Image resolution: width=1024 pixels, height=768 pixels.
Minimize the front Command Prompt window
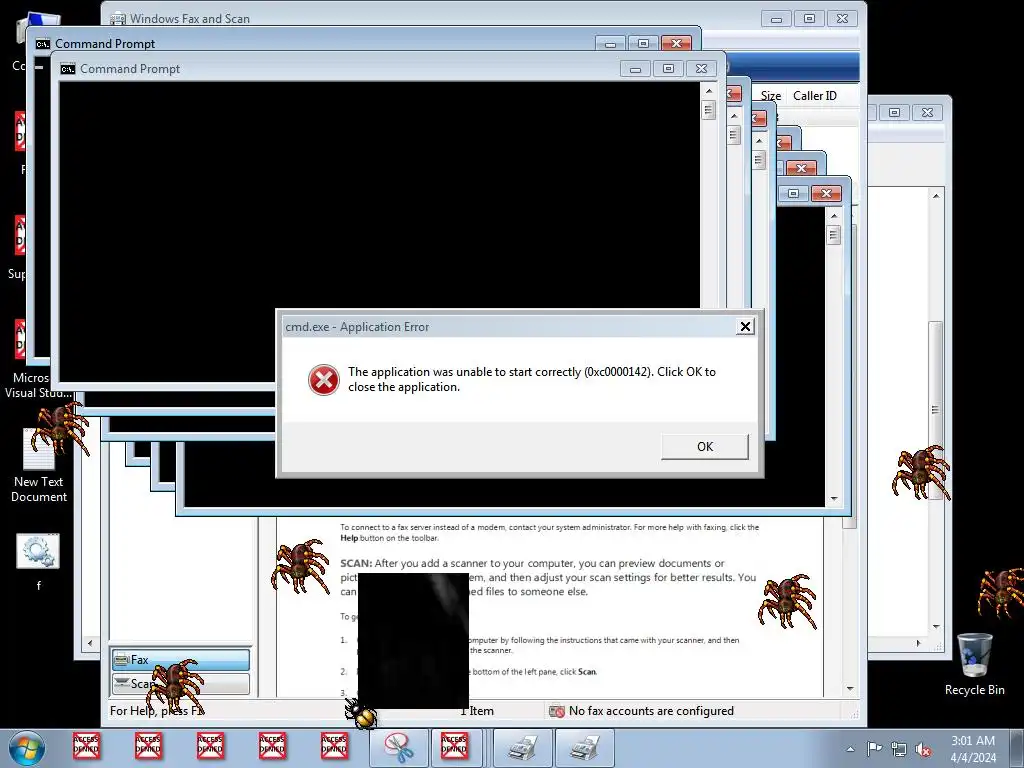tap(635, 69)
